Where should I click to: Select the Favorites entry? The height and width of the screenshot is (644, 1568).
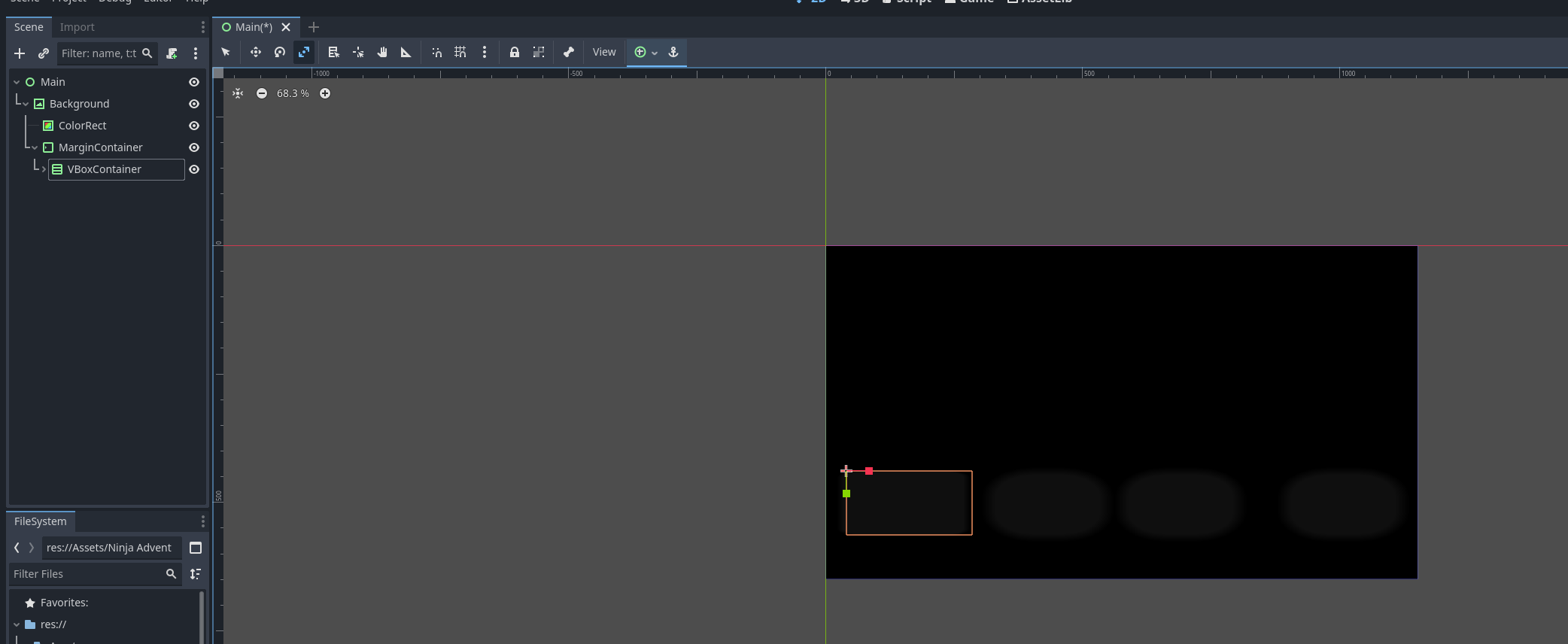pos(64,603)
